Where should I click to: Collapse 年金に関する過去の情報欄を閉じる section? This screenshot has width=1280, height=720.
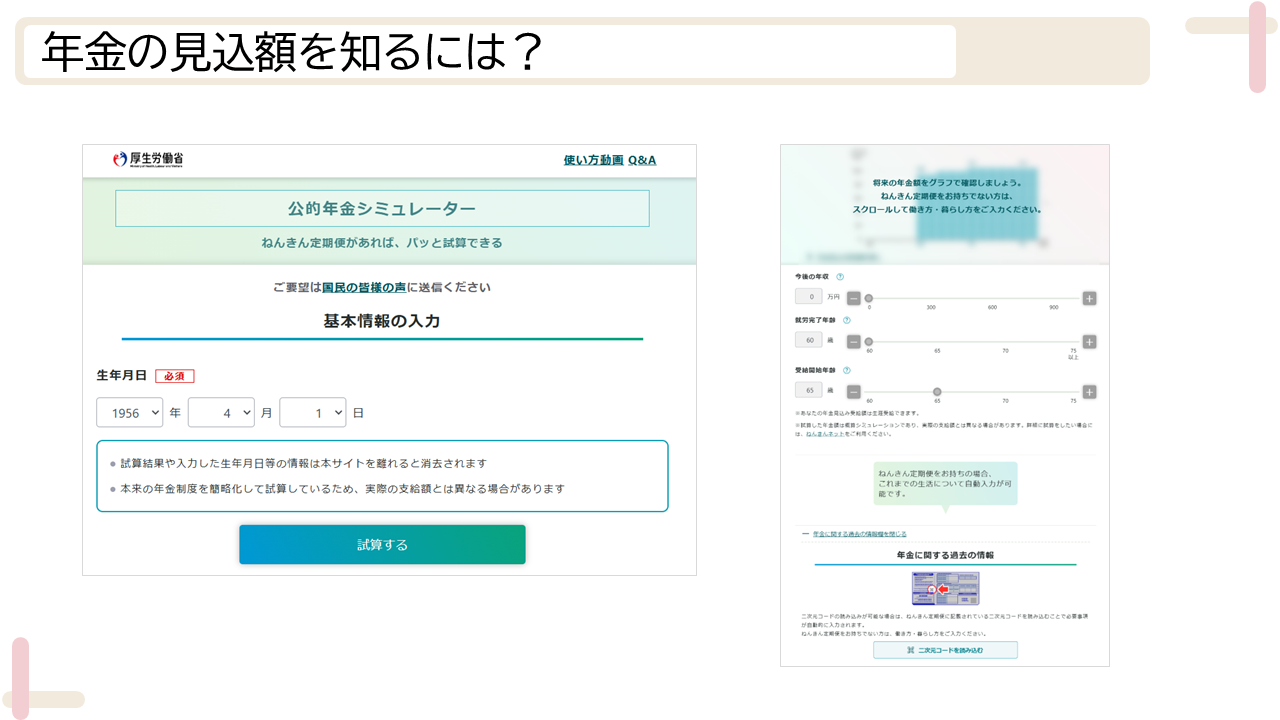pyautogui.click(x=859, y=534)
